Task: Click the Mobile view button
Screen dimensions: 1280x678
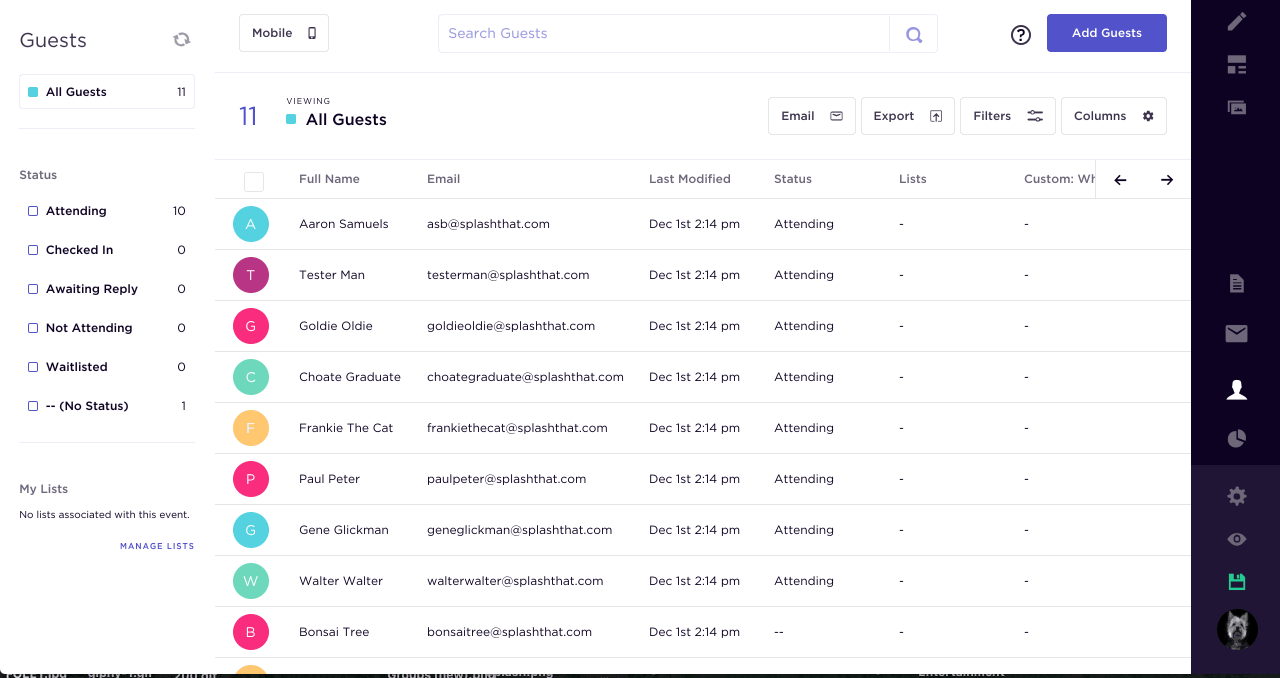Action: click(284, 33)
